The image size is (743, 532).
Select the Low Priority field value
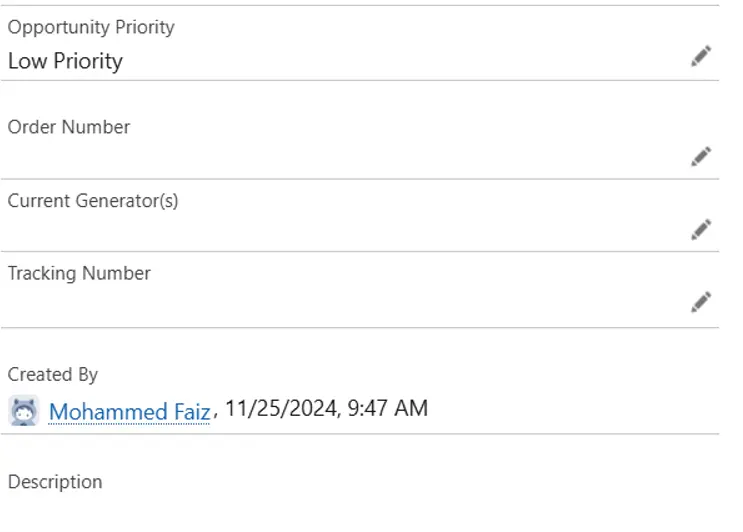[x=65, y=61]
